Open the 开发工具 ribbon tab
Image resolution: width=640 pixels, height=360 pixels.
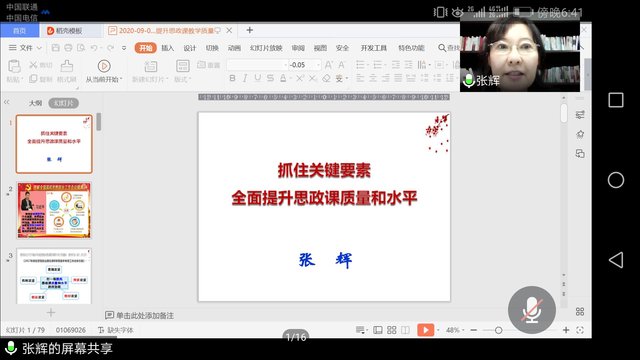(373, 48)
